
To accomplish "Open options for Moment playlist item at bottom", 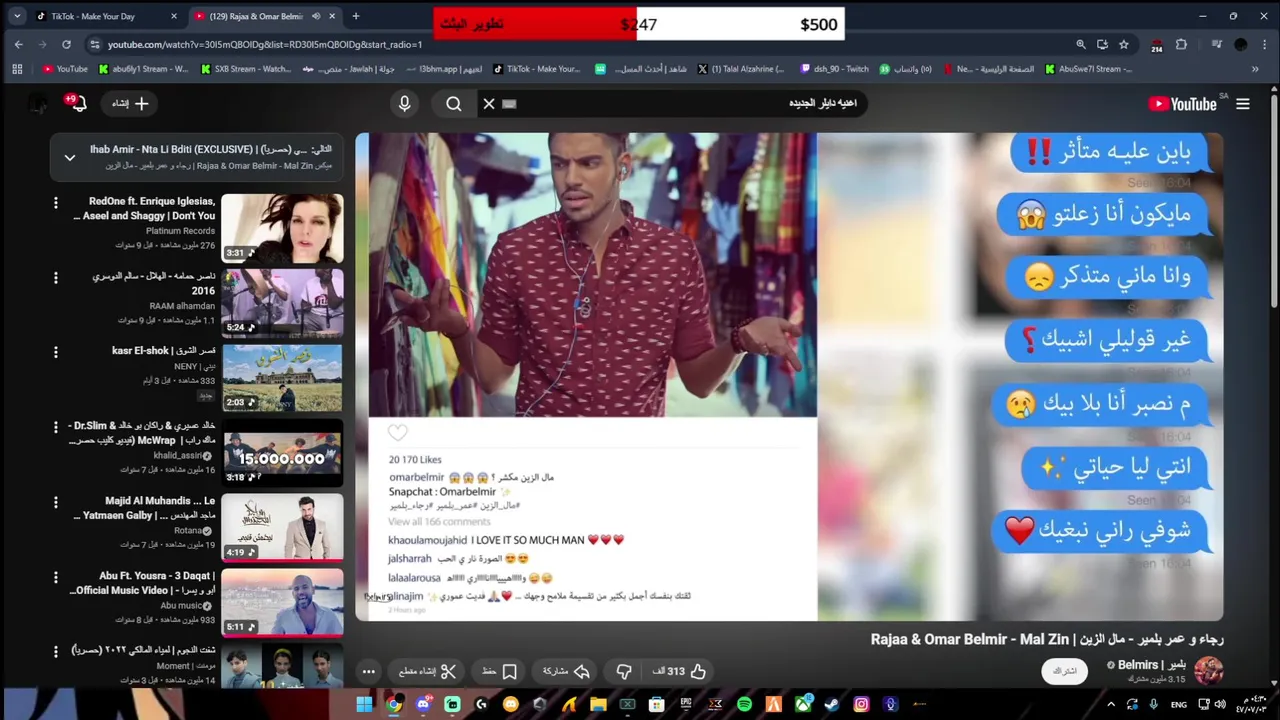I will (x=56, y=651).
